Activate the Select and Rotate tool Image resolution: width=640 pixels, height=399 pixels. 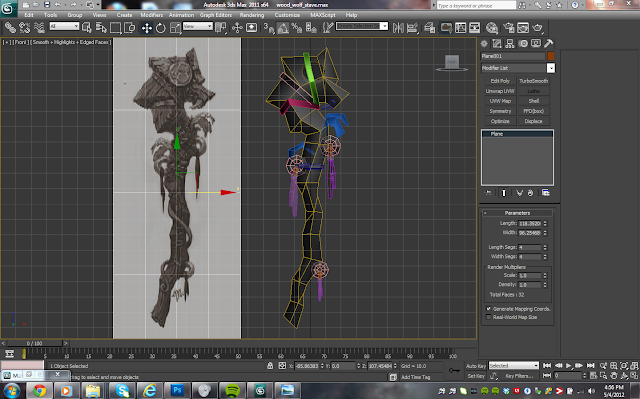point(161,28)
